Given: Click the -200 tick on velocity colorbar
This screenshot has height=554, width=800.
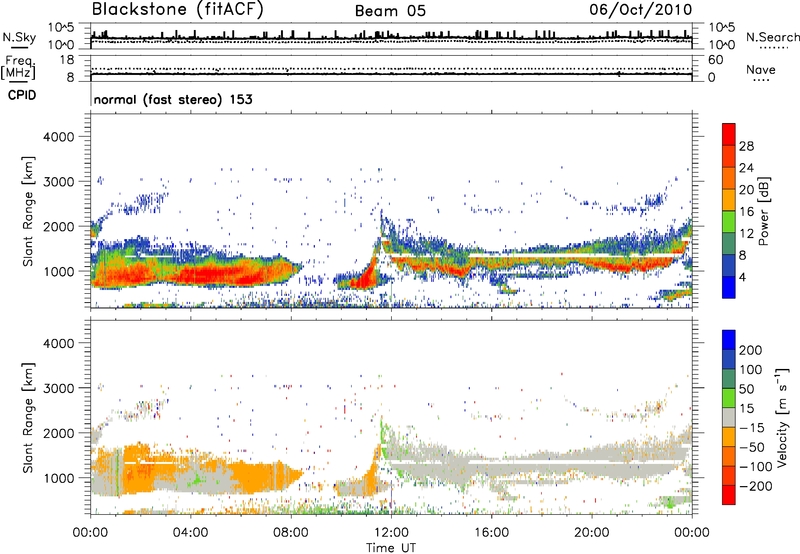Looking at the screenshot, I should coord(755,486).
